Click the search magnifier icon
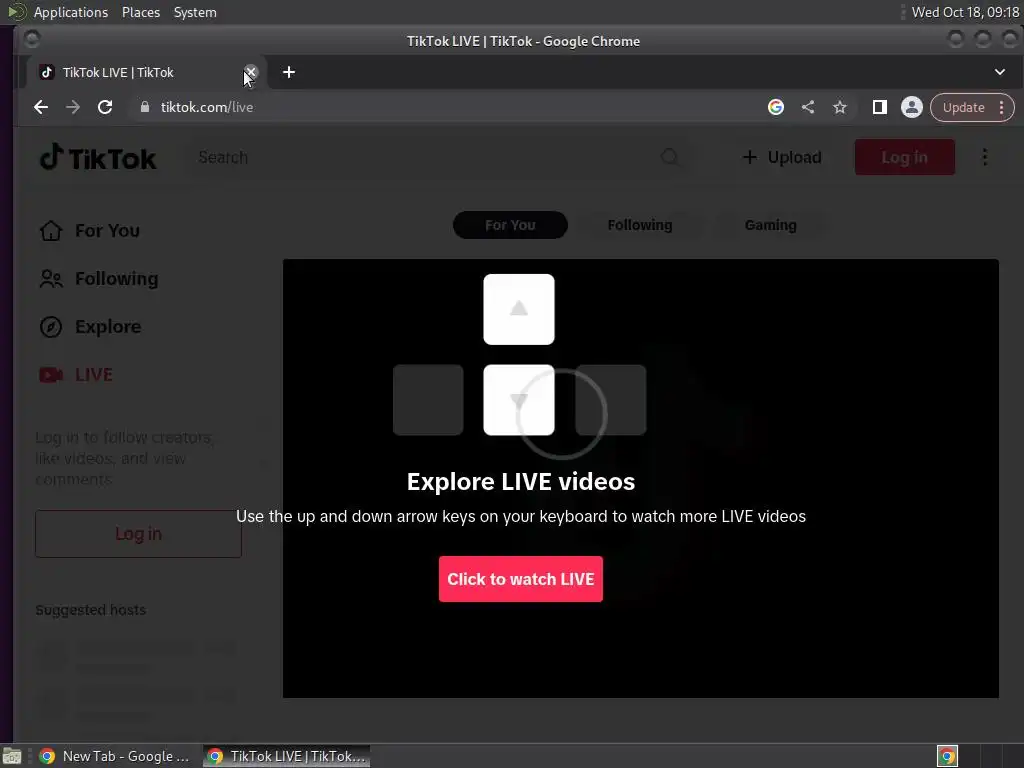1024x768 pixels. click(x=669, y=157)
